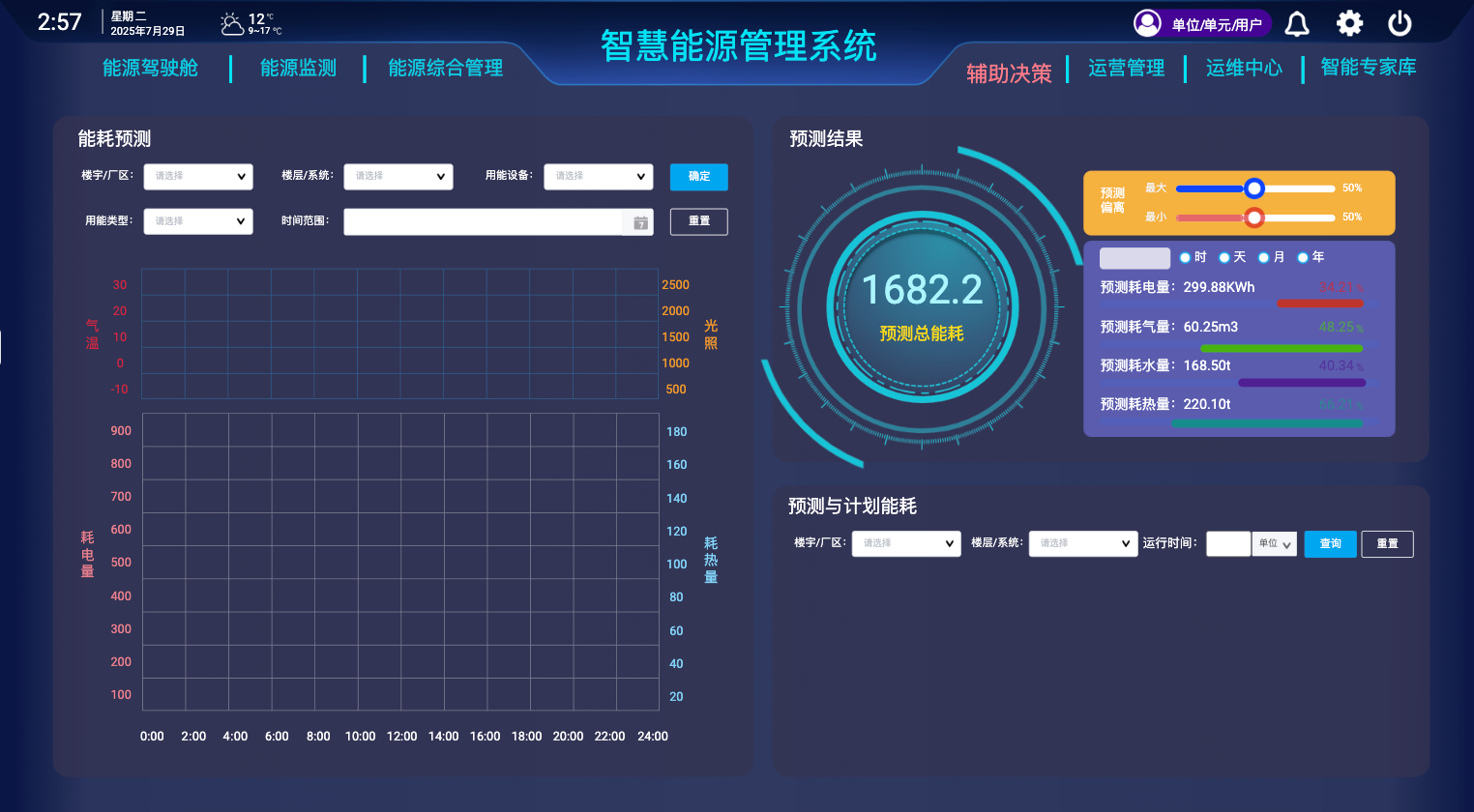Click the 预测耗热量 teal progress bar
The width and height of the screenshot is (1474, 812).
pyautogui.click(x=1267, y=423)
